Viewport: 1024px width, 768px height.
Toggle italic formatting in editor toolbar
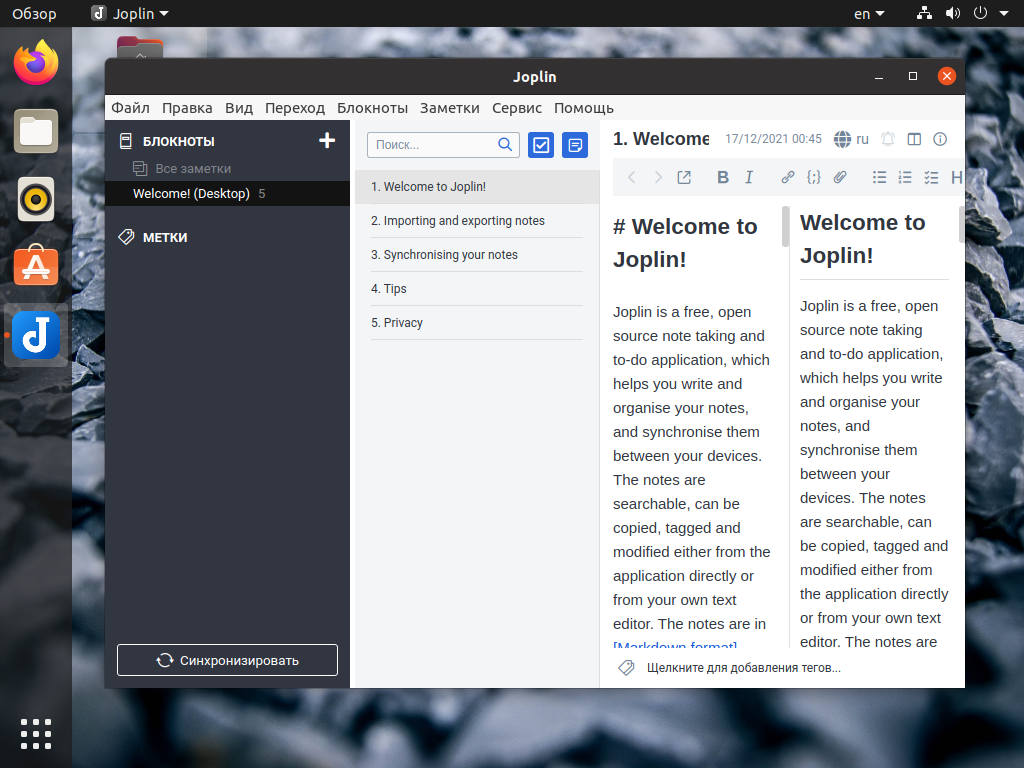(749, 177)
